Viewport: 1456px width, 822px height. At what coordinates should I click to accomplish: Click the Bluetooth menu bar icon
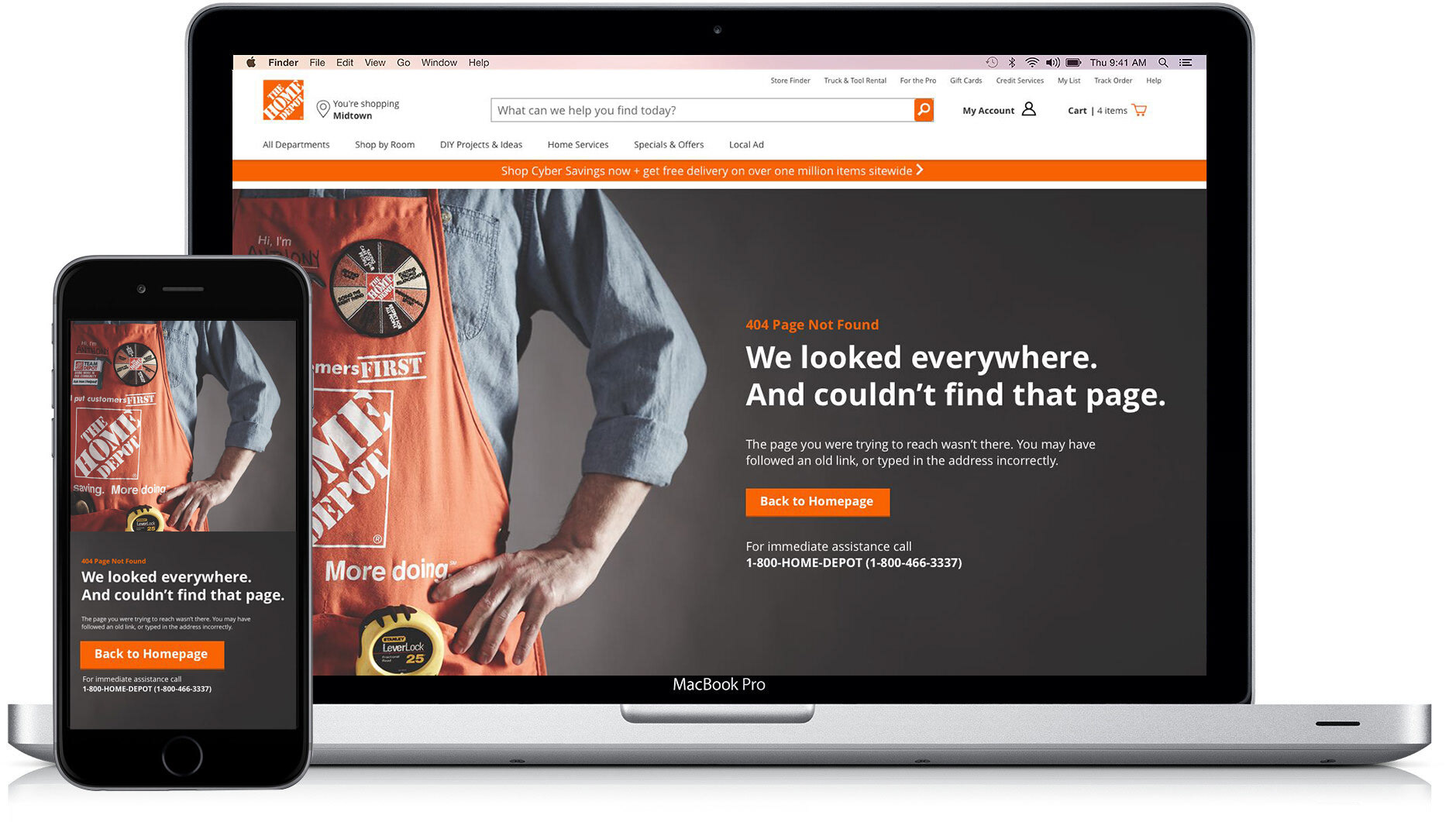pyautogui.click(x=1012, y=63)
